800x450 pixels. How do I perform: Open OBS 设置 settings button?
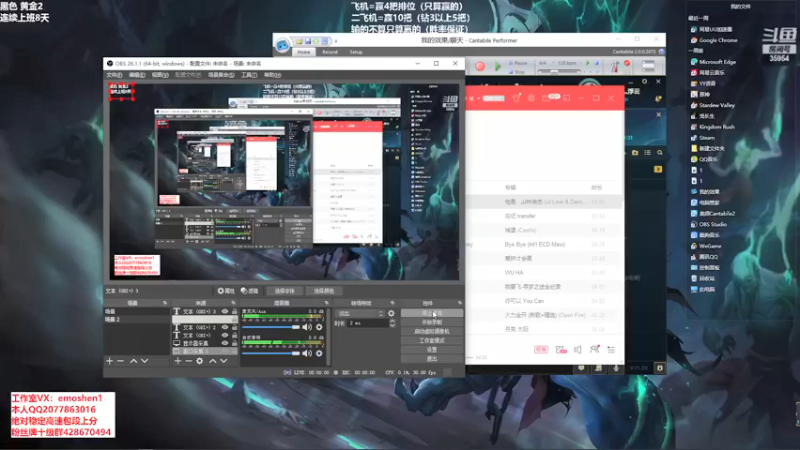432,349
